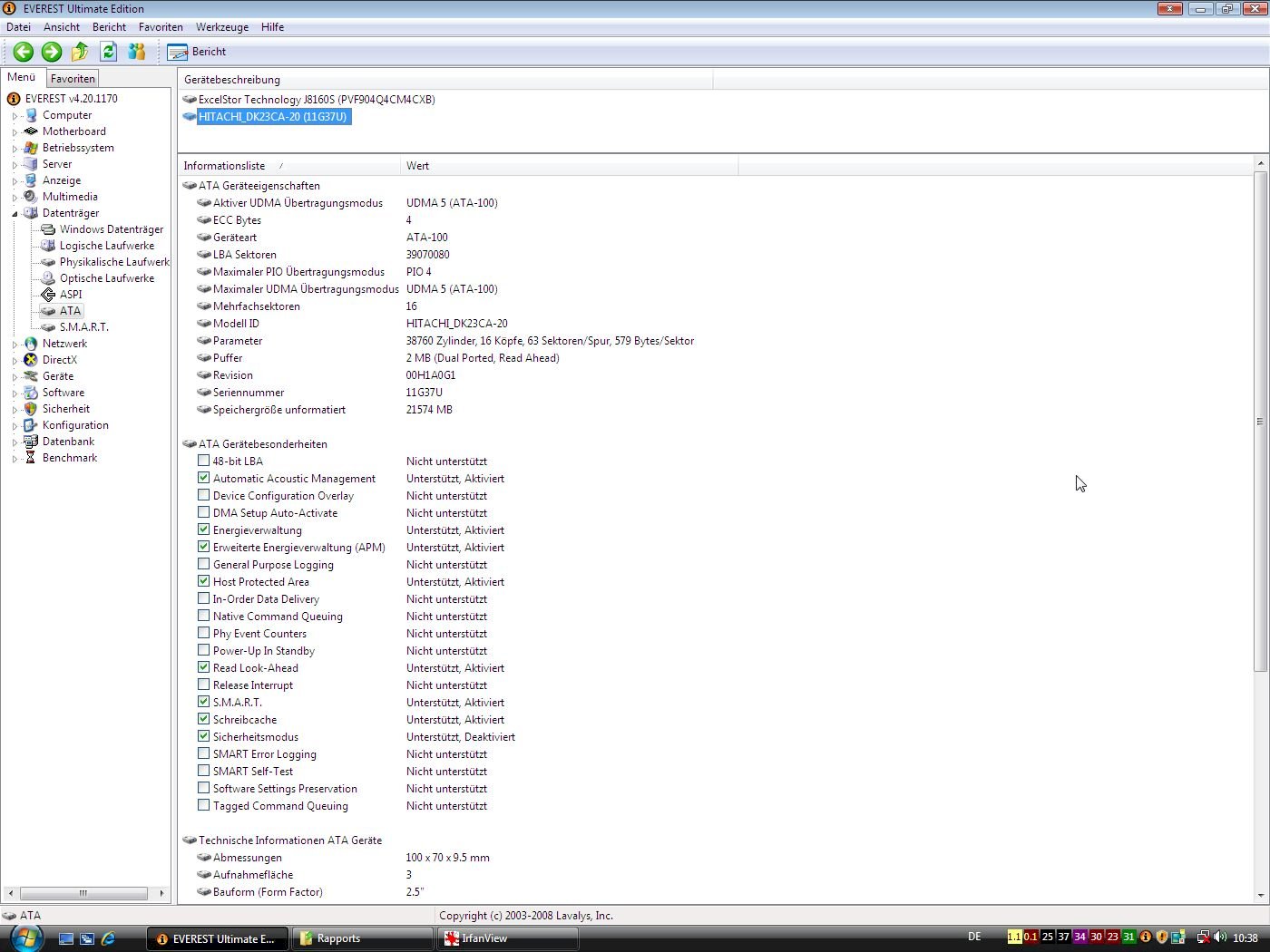Image resolution: width=1270 pixels, height=952 pixels.
Task: Click the green Forward arrow toolbar icon
Action: pos(52,52)
